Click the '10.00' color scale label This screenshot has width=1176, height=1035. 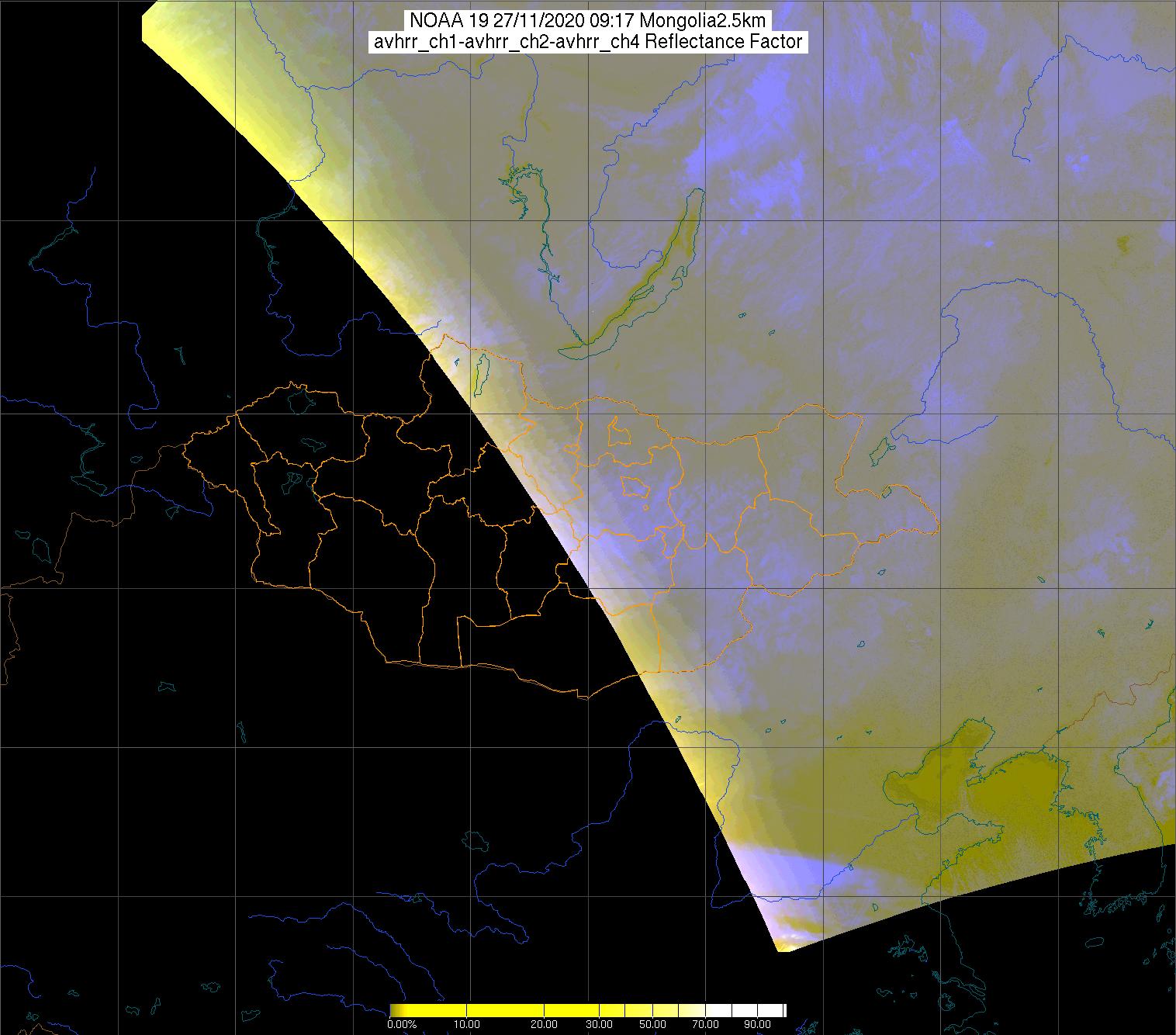pyautogui.click(x=465, y=1026)
